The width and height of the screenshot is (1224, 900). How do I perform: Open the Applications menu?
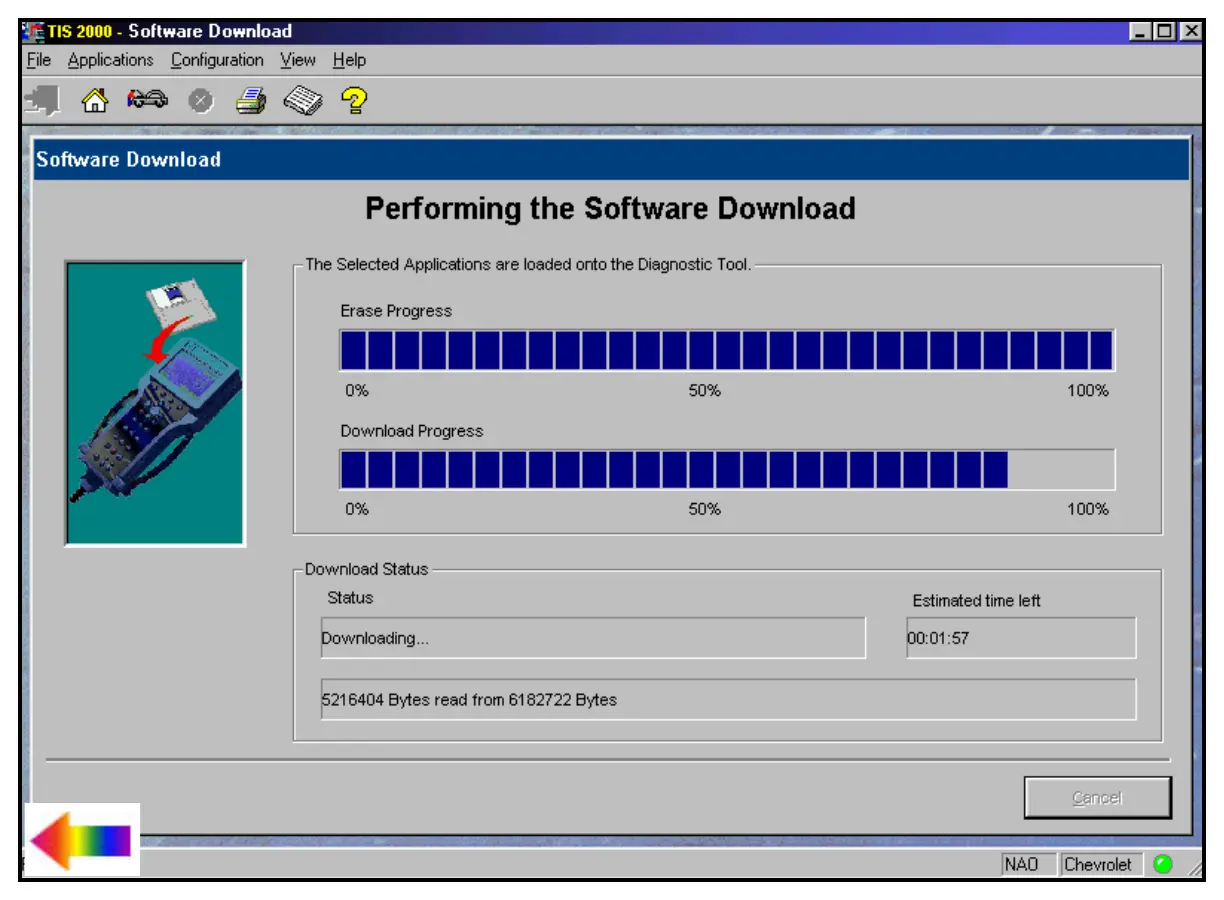pos(110,60)
